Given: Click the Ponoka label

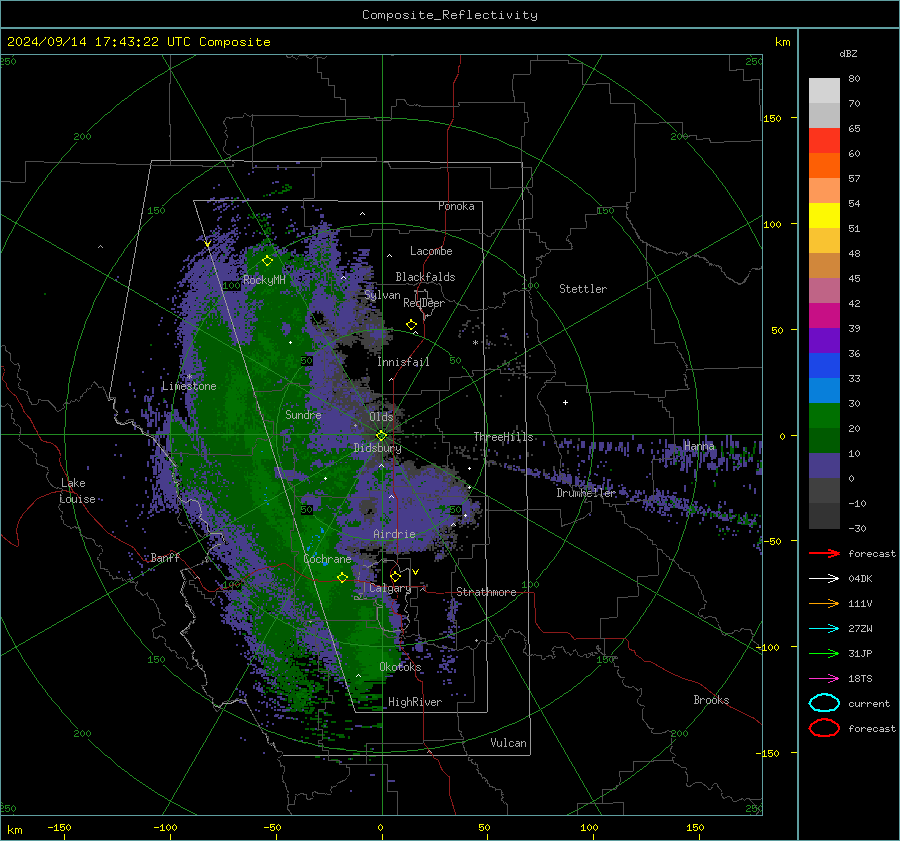Looking at the screenshot, I should click(x=456, y=206).
